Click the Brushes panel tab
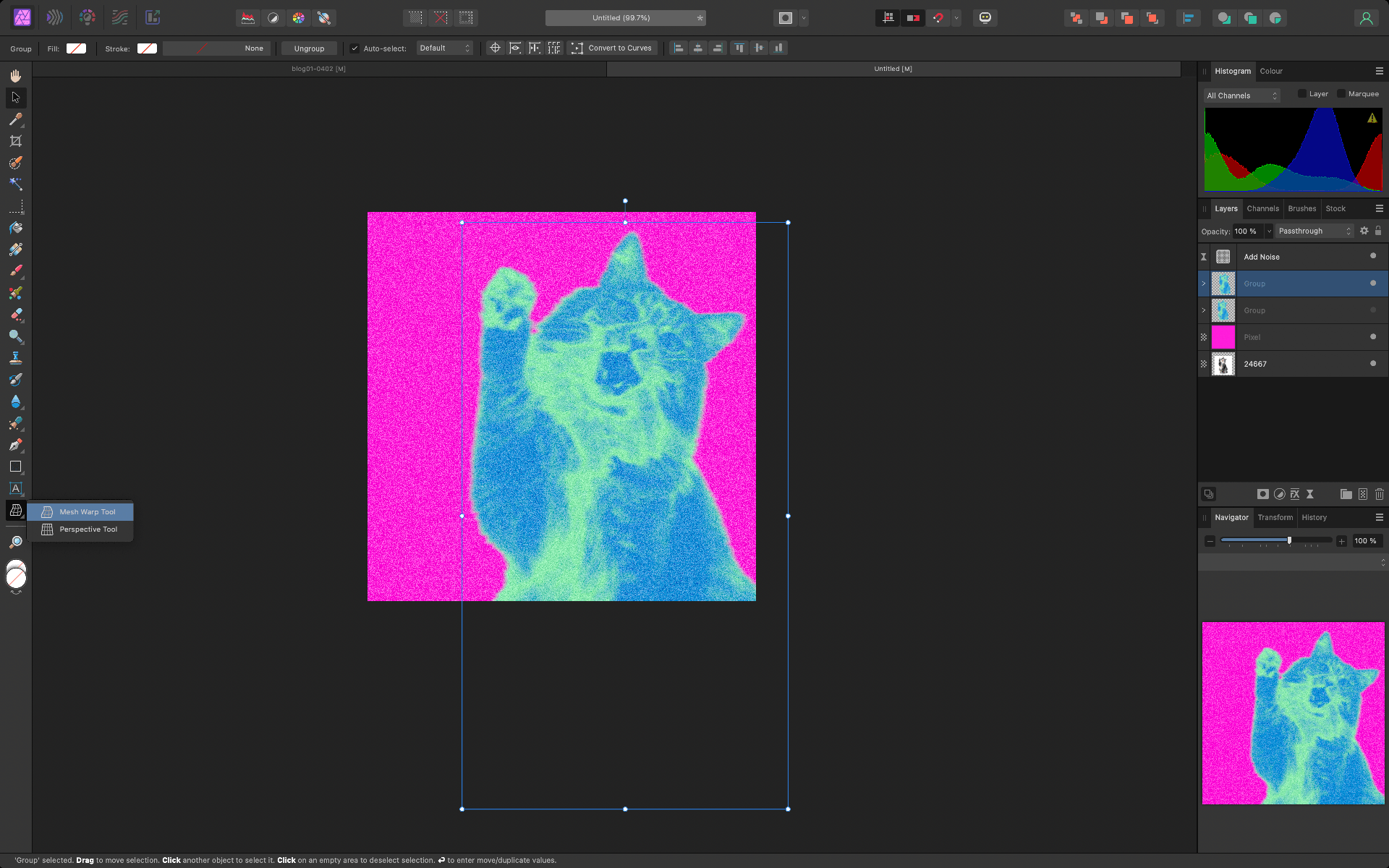 tap(1302, 208)
